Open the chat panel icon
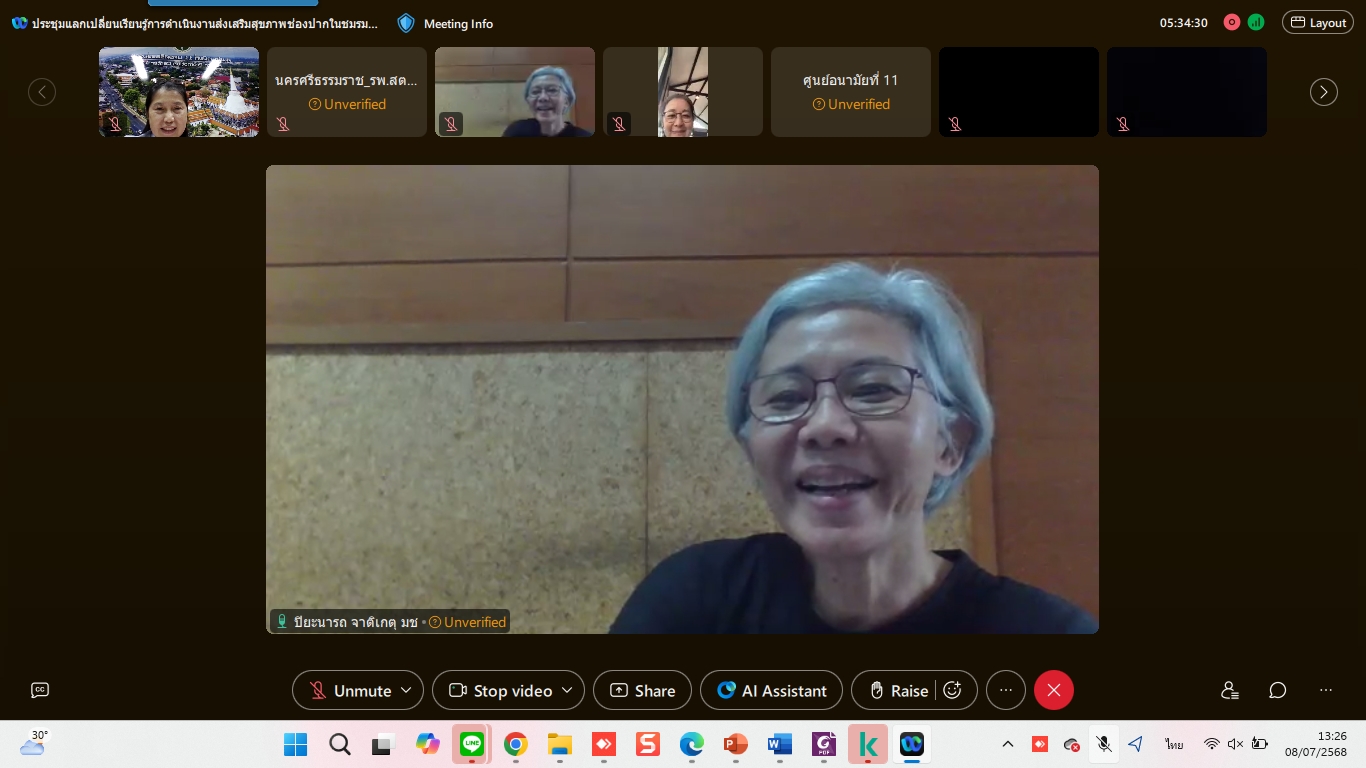The image size is (1366, 768). 1277,690
